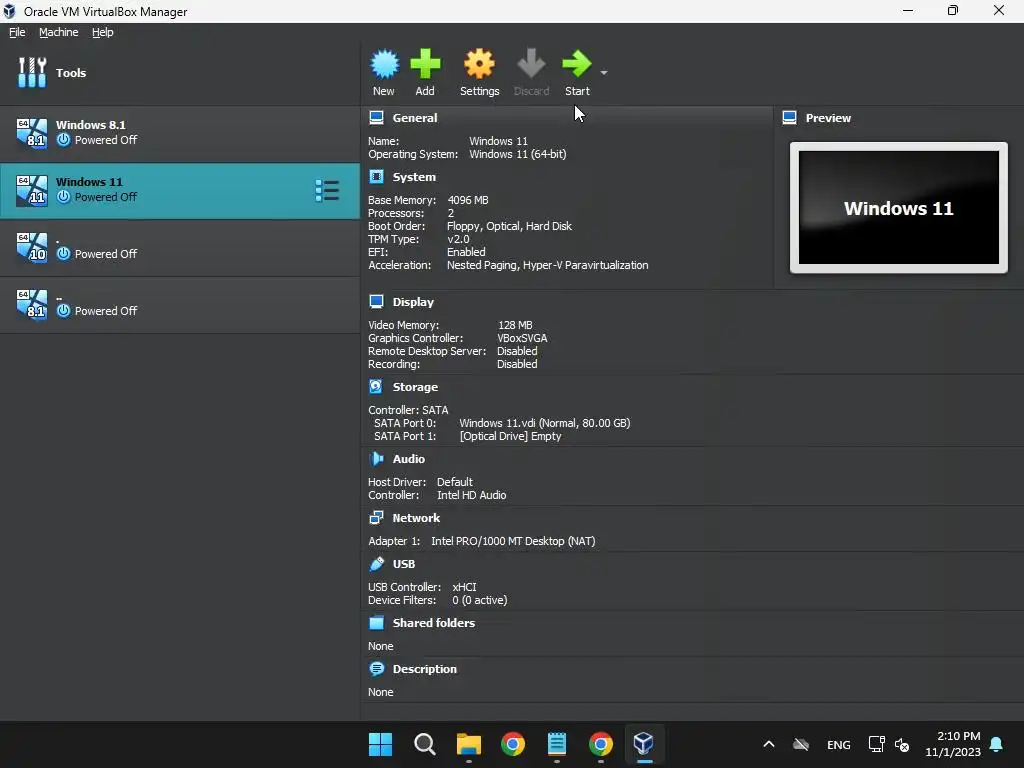Open the File menu
This screenshot has width=1024, height=768.
click(x=17, y=32)
